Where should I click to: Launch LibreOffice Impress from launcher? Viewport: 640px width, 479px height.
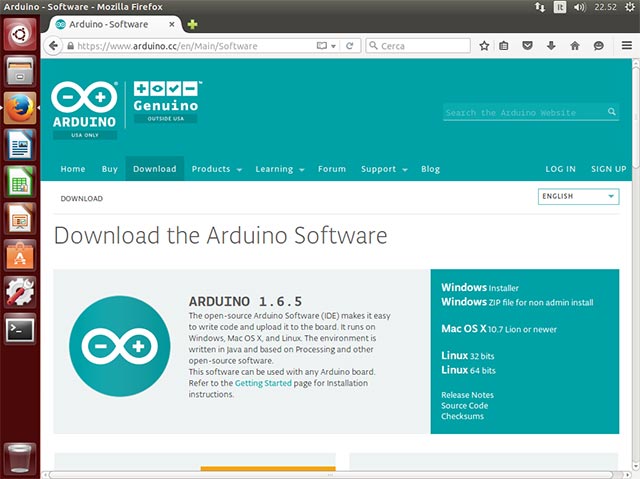(20, 218)
